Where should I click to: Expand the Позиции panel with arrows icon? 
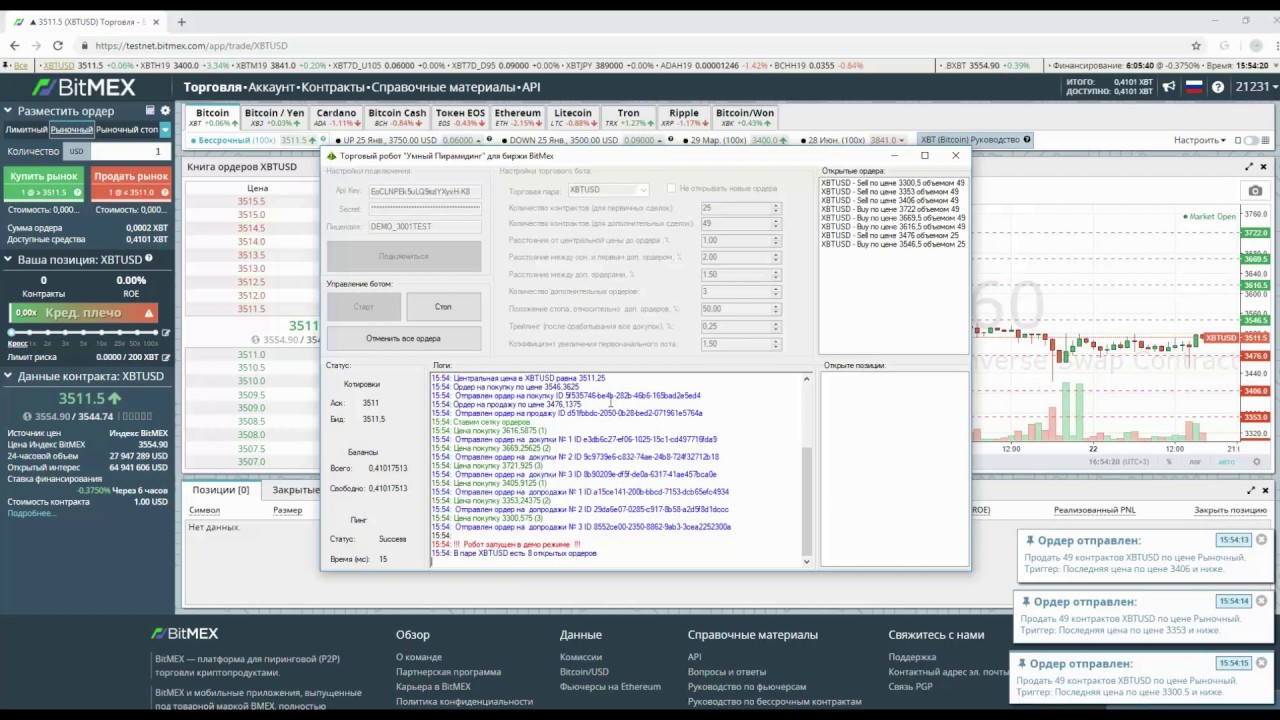click(1250, 490)
